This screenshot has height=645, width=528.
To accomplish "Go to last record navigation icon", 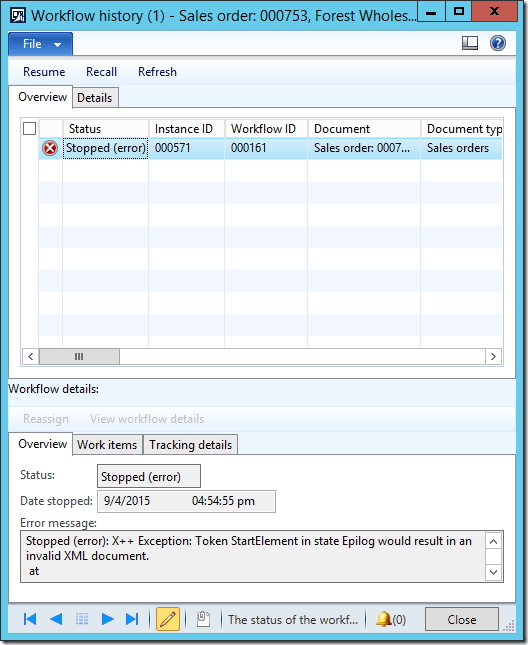I will (x=132, y=619).
